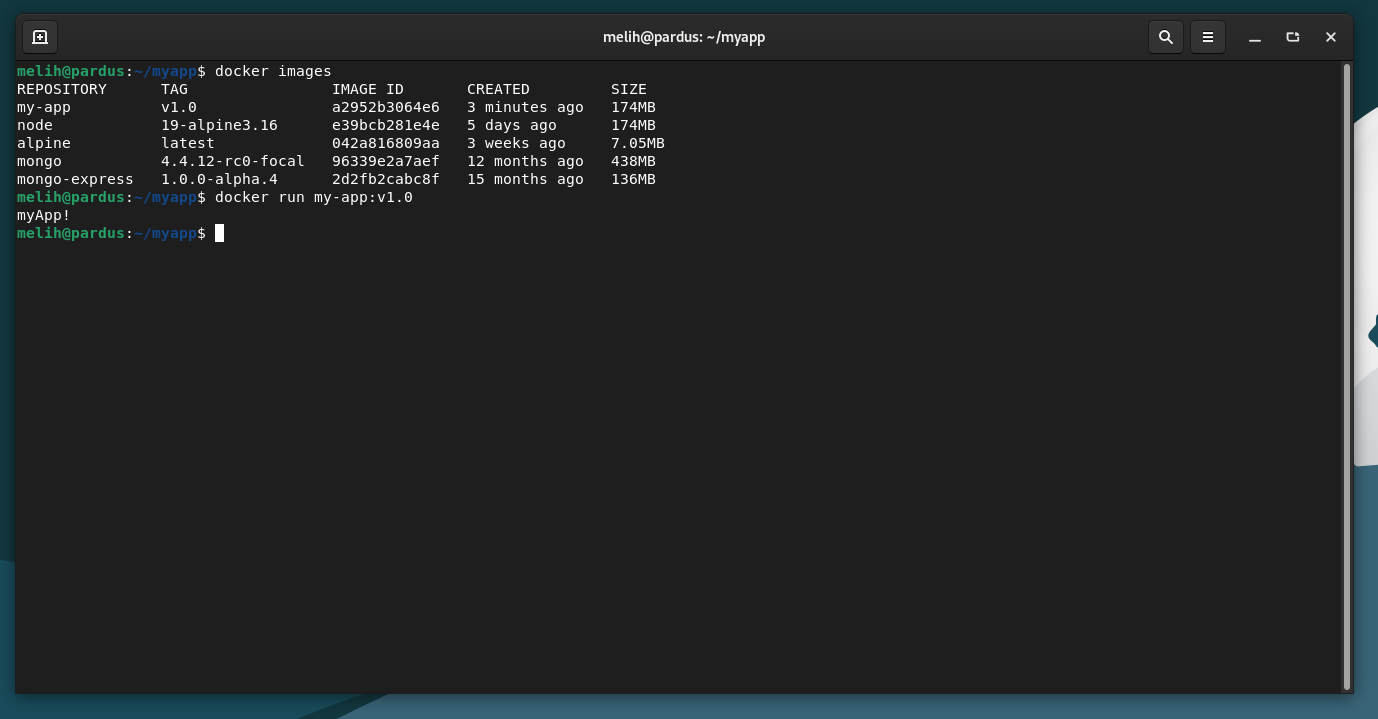
Task: Click the tag '19-alpine3.16'
Action: coord(219,125)
